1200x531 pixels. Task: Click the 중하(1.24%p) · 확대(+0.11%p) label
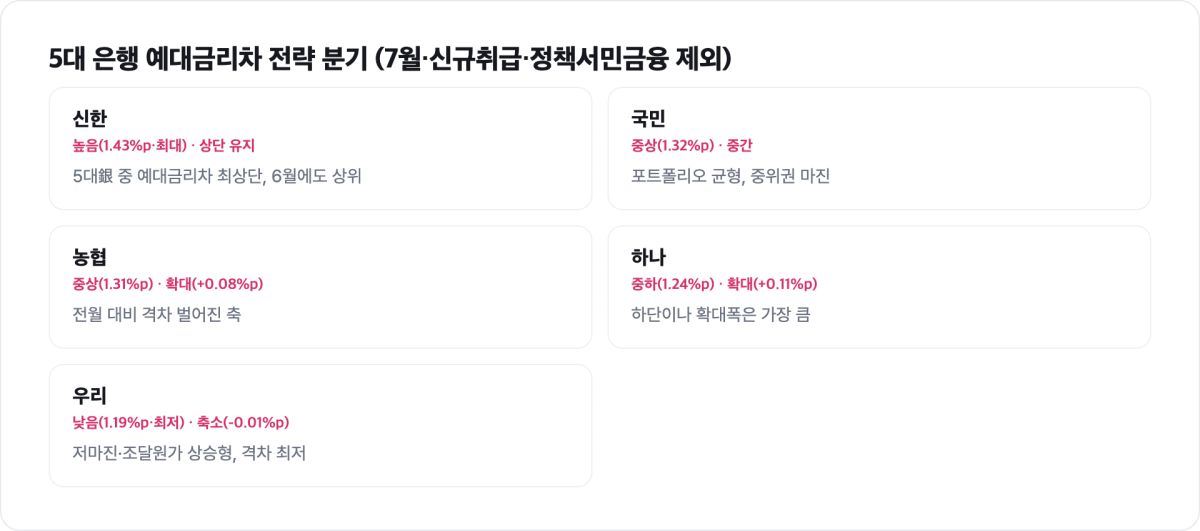tap(724, 284)
